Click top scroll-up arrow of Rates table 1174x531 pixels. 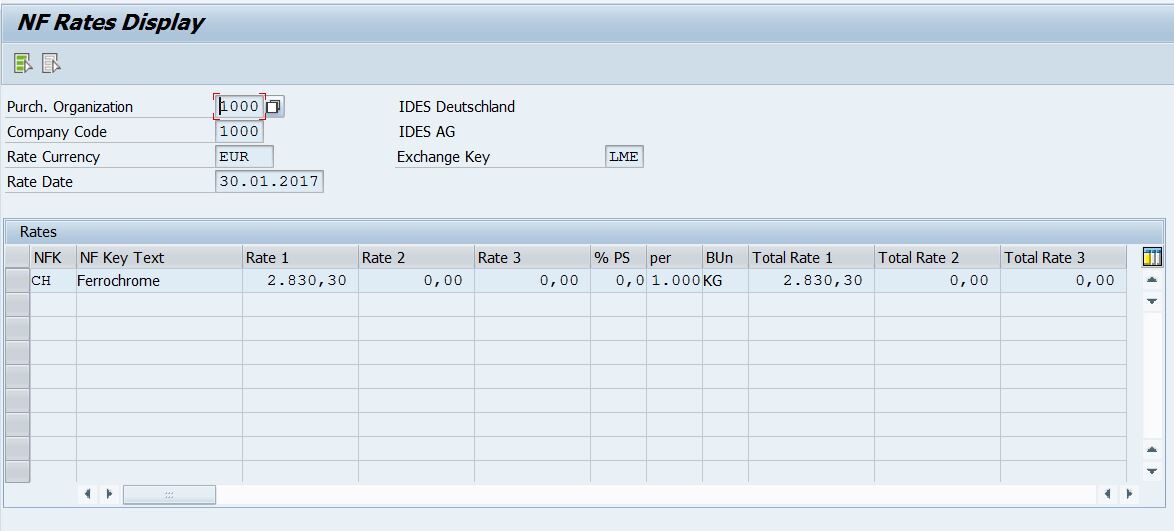coord(1151,280)
